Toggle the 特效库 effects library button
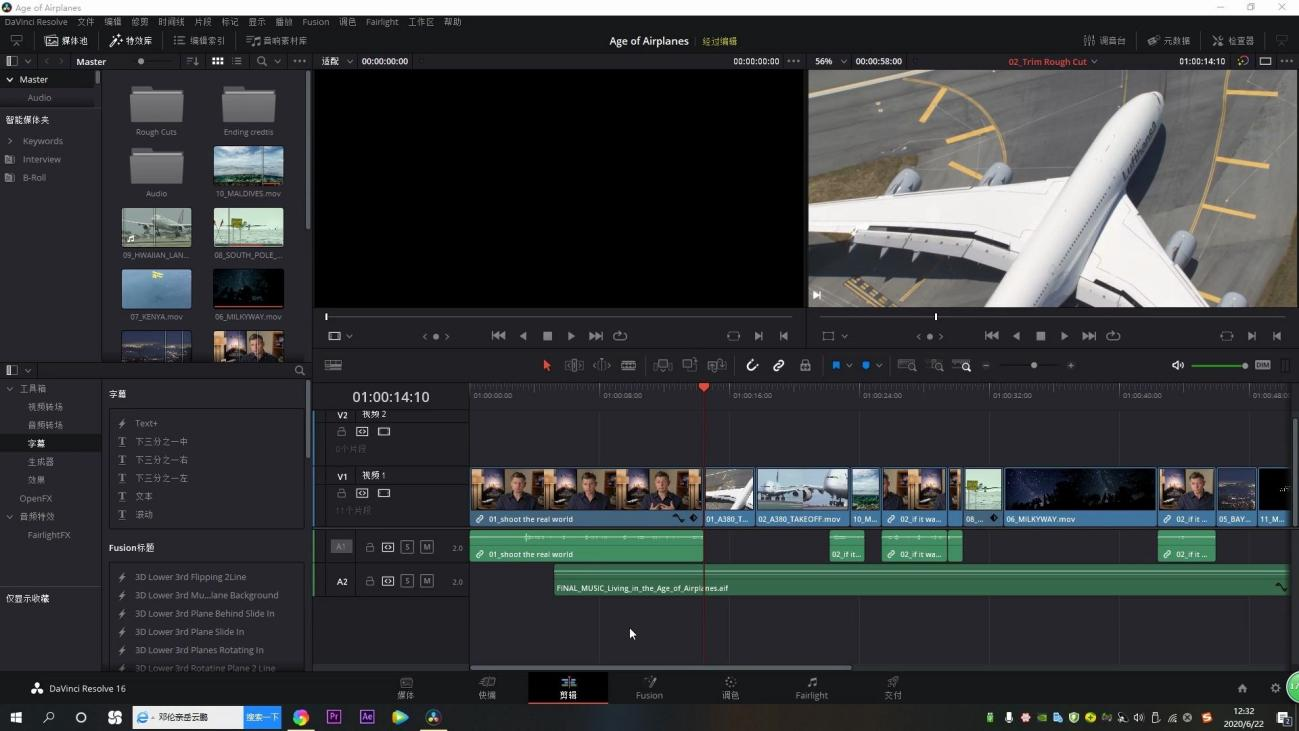Viewport: 1299px width, 731px height. pyautogui.click(x=131, y=41)
